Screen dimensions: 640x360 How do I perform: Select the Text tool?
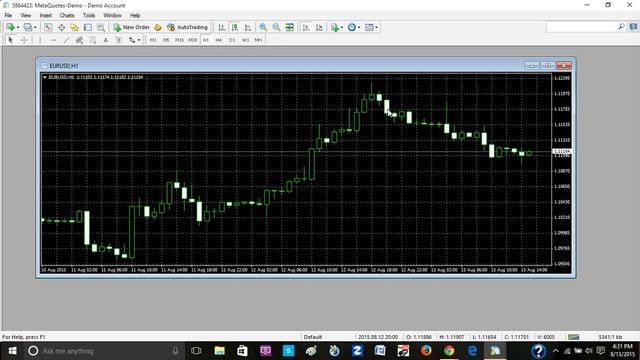tap(106, 40)
